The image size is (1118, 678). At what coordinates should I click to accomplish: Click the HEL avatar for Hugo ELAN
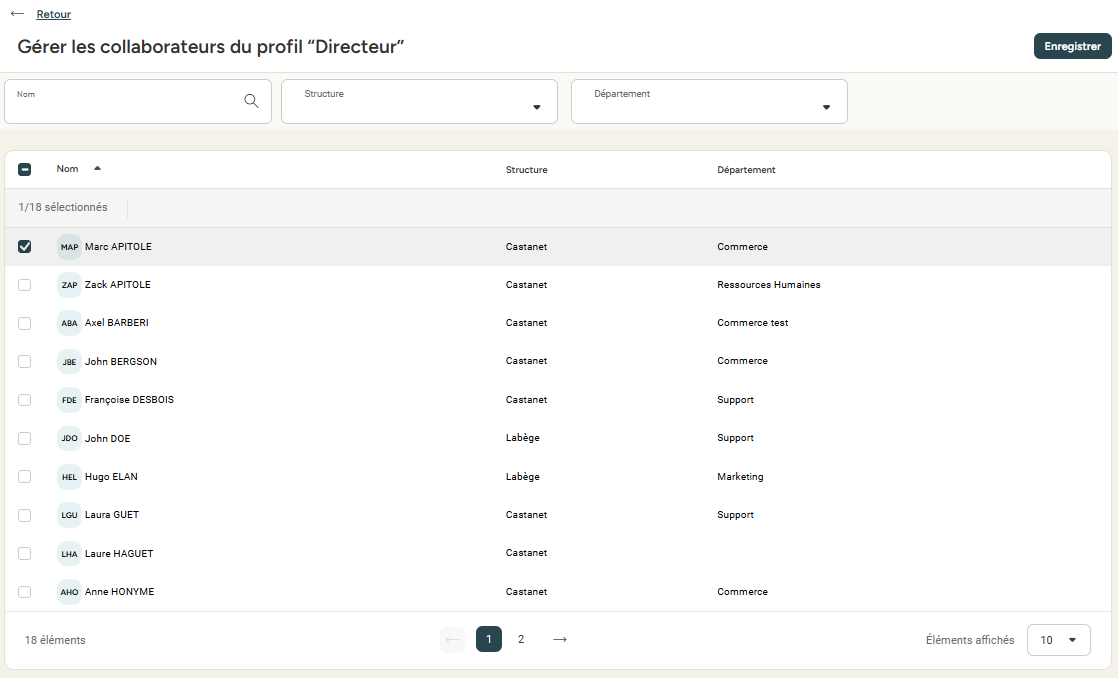pyautogui.click(x=69, y=477)
